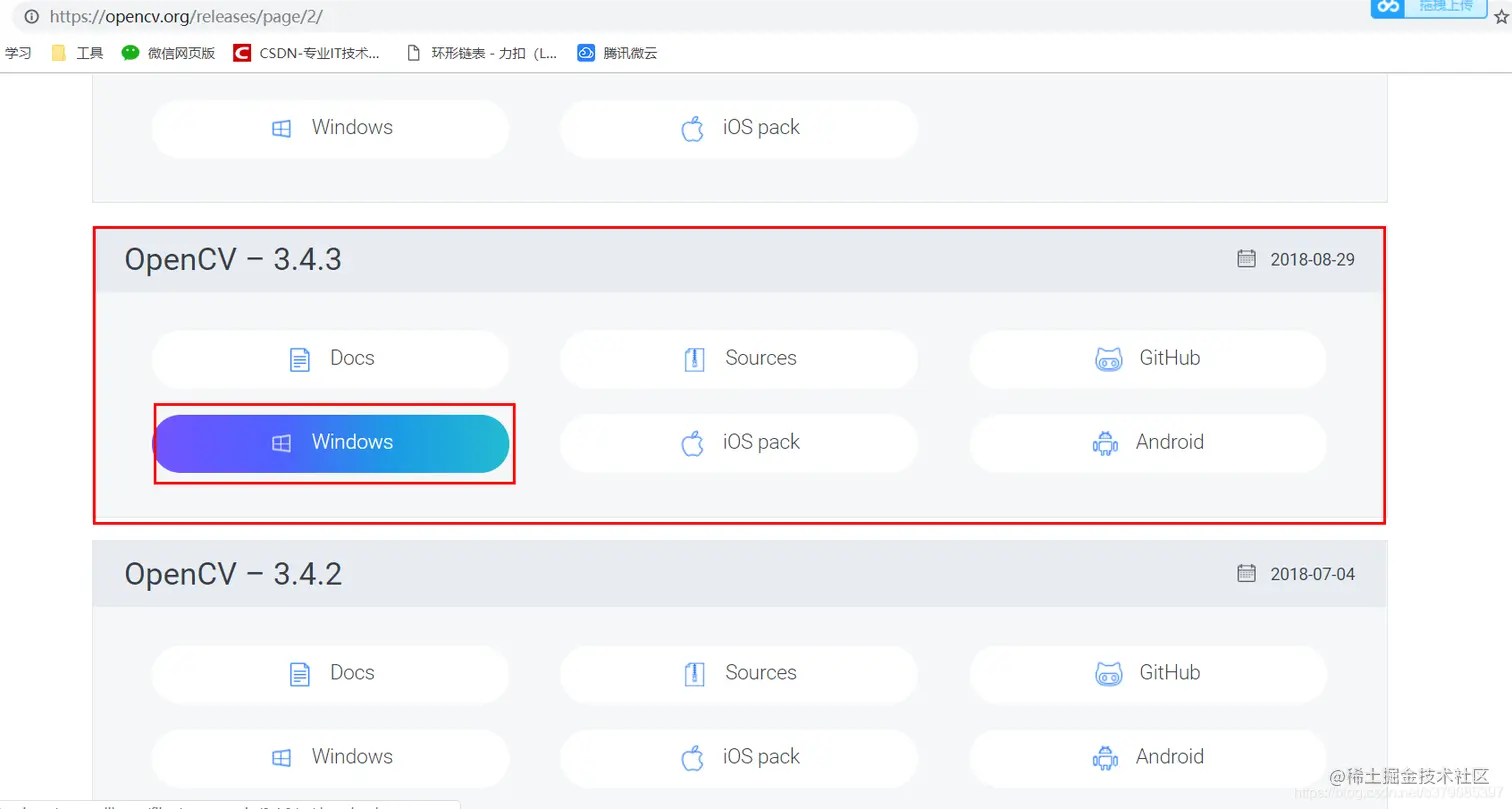This screenshot has height=809, width=1512.
Task: Open the 学习 bookmark folder
Action: (18, 53)
